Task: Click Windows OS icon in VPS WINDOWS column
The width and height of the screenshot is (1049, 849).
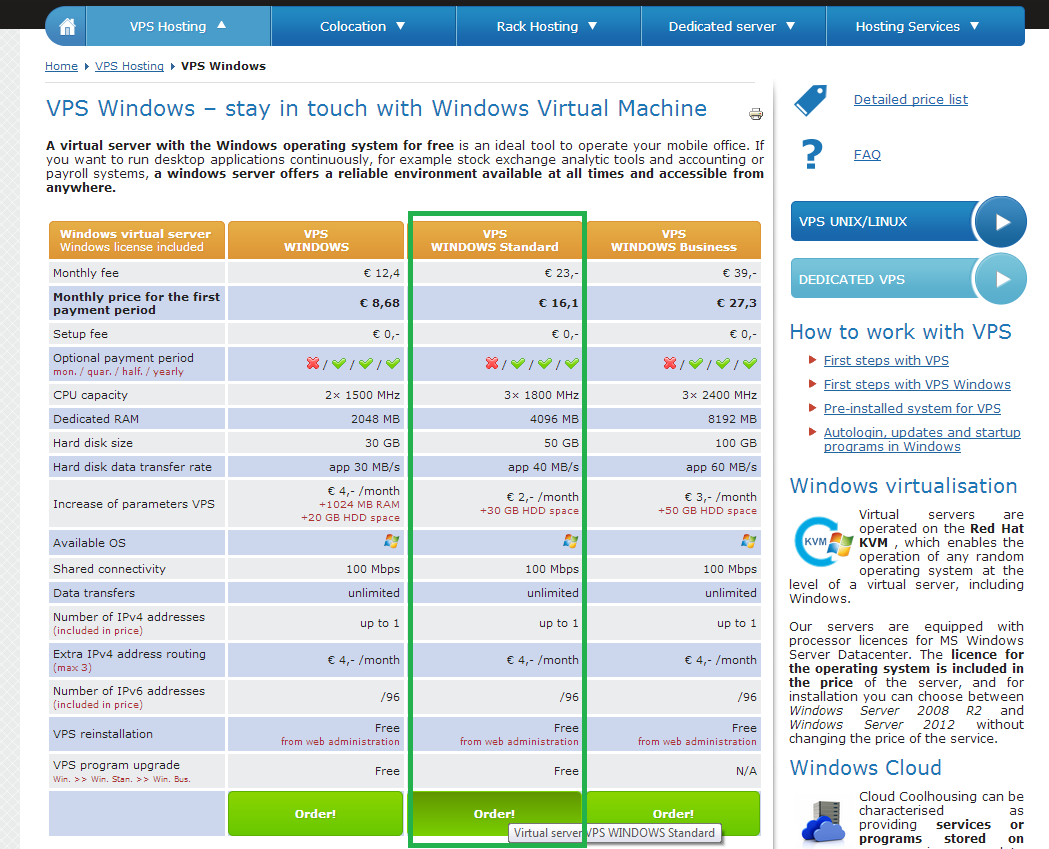Action: point(391,541)
